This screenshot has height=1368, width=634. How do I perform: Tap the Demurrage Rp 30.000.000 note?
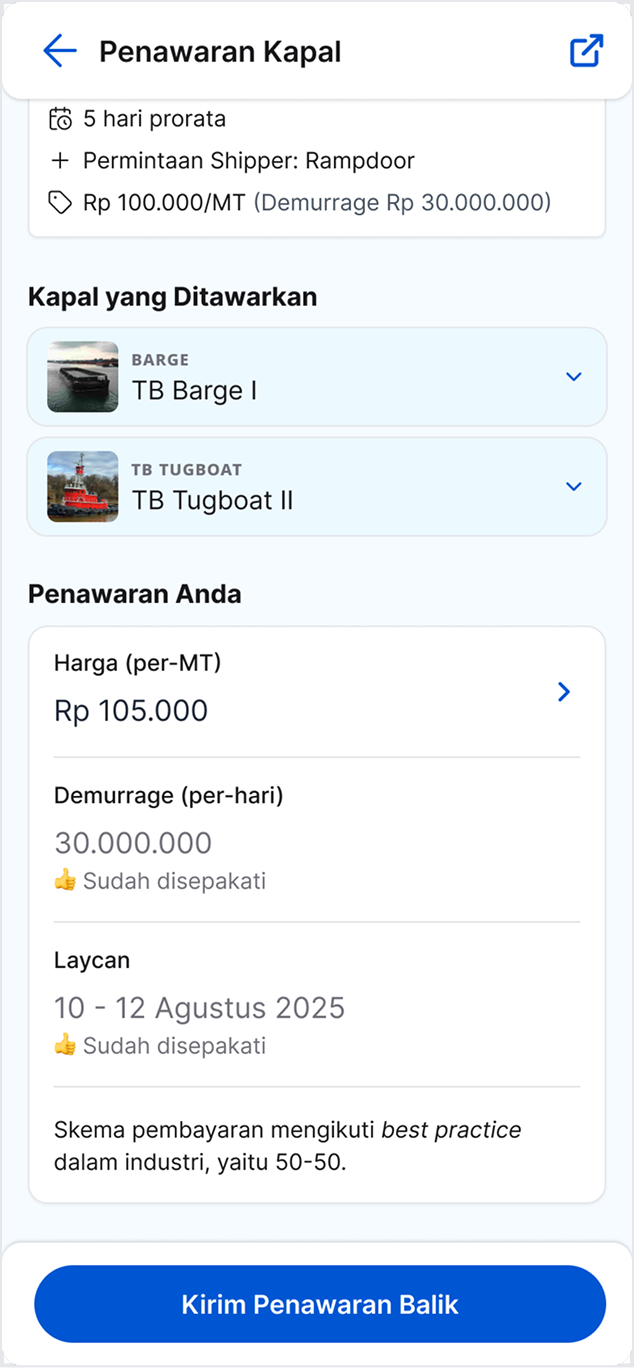pyautogui.click(x=402, y=203)
